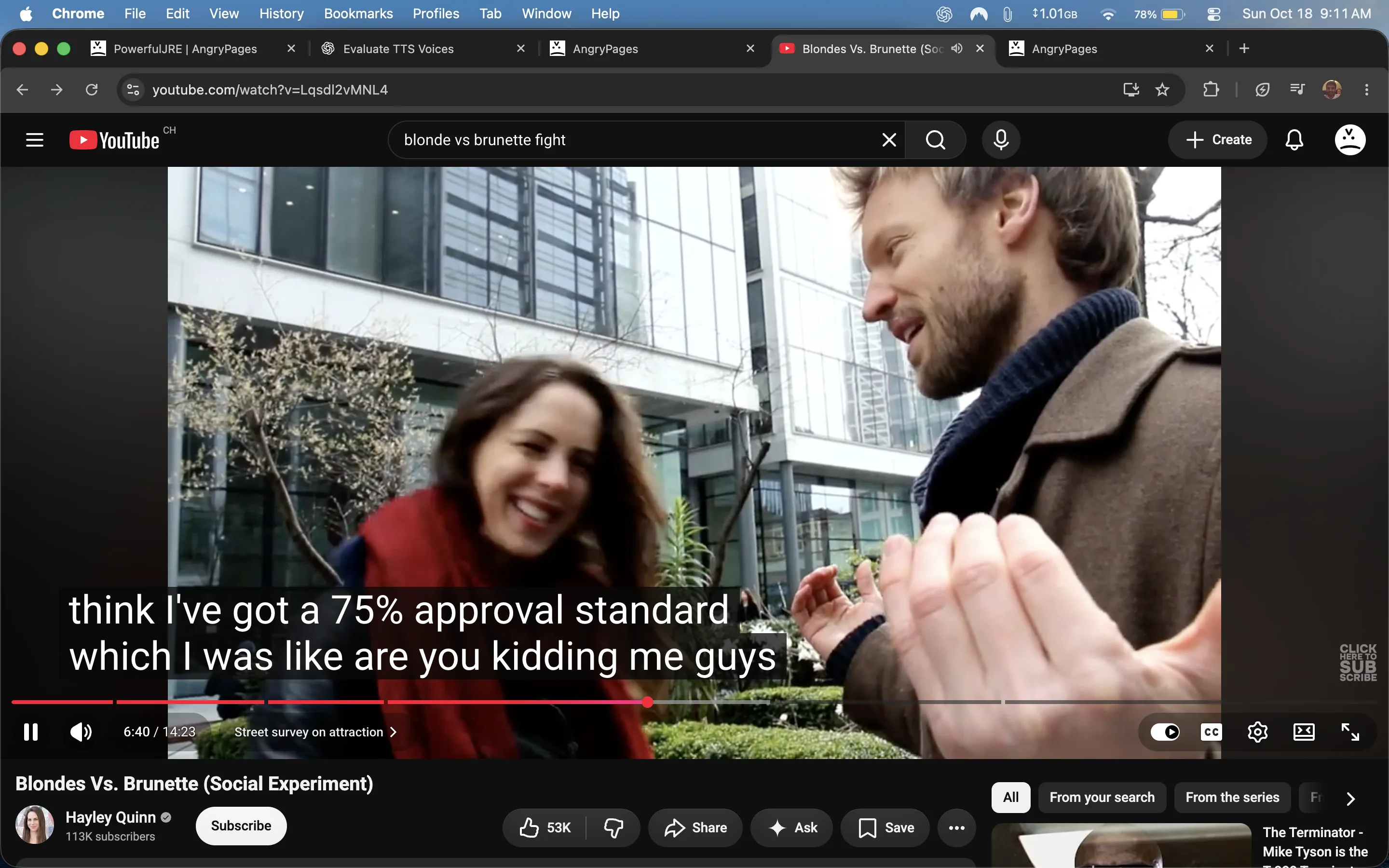Click the Share button
This screenshot has height=868, width=1389.
click(x=695, y=827)
